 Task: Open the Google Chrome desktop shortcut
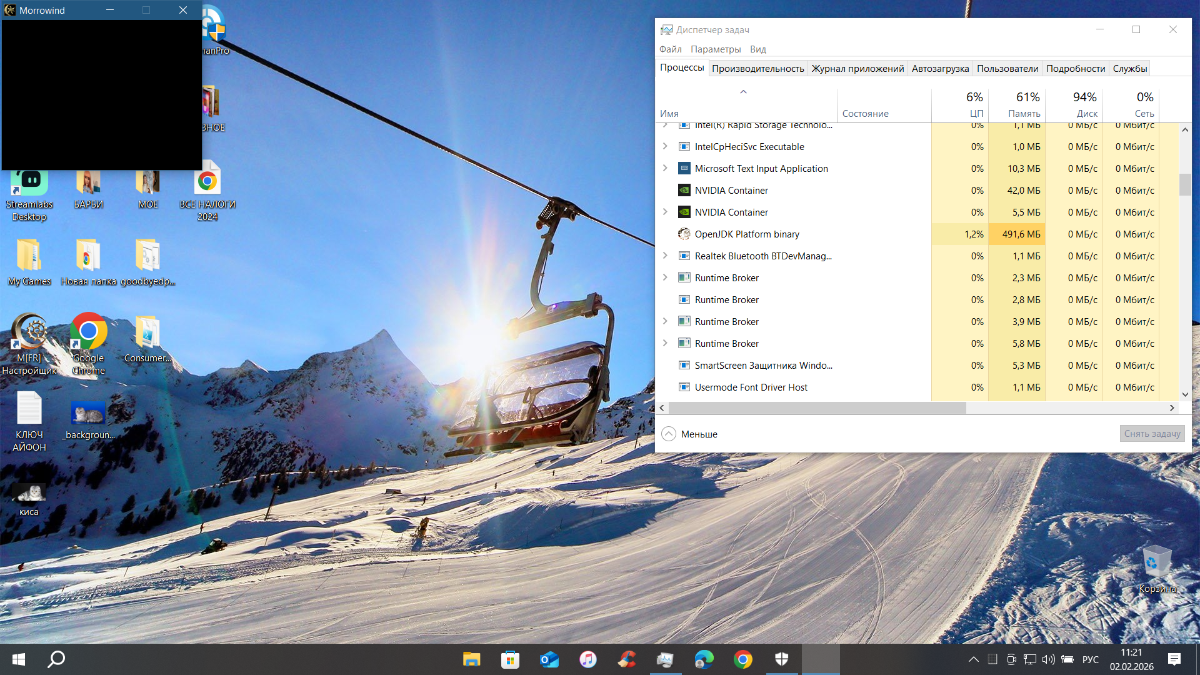[x=88, y=333]
